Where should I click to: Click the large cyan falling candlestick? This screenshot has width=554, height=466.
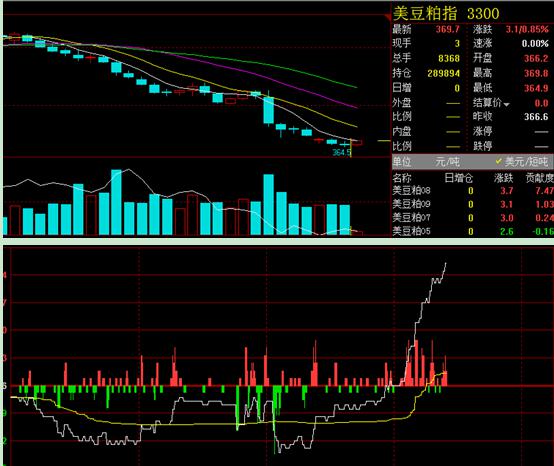pos(269,110)
